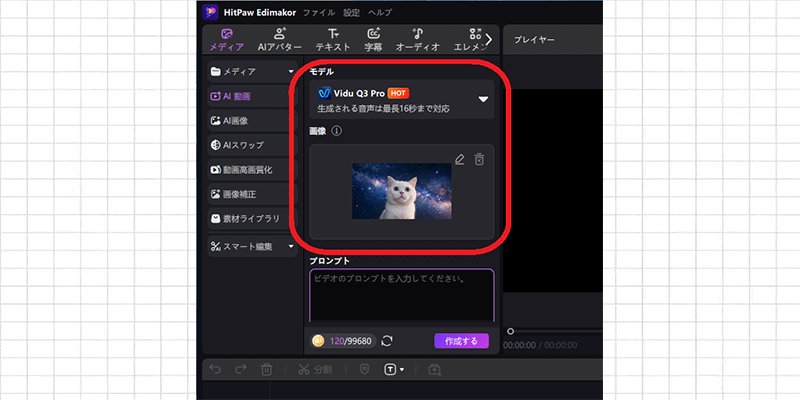Open the ヘルプ menu
Image resolution: width=800 pixels, height=400 pixels.
point(380,13)
